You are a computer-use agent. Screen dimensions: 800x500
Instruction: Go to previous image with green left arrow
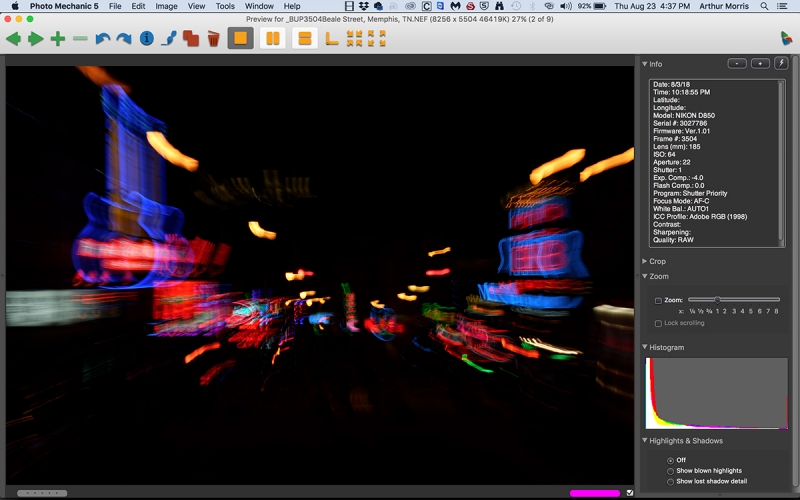[13, 38]
